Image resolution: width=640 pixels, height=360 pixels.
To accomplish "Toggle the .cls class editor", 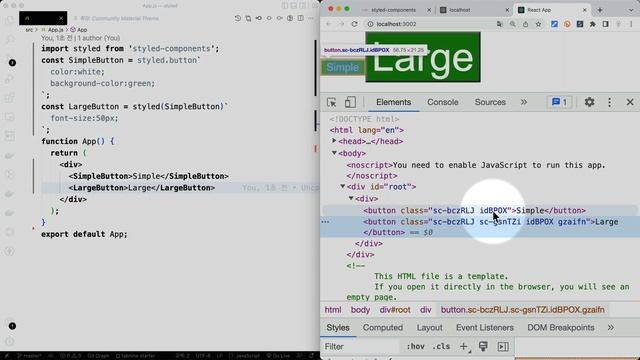I will (441, 347).
